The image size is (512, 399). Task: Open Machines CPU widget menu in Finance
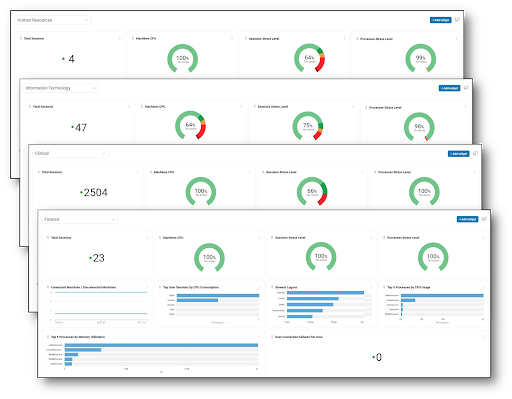259,238
